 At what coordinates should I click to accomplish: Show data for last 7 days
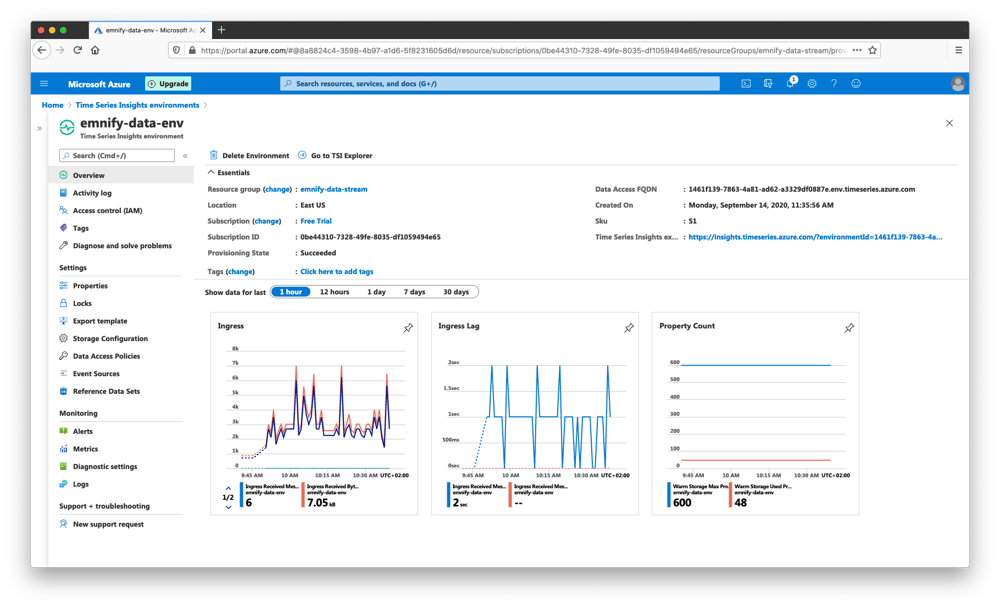pos(415,292)
